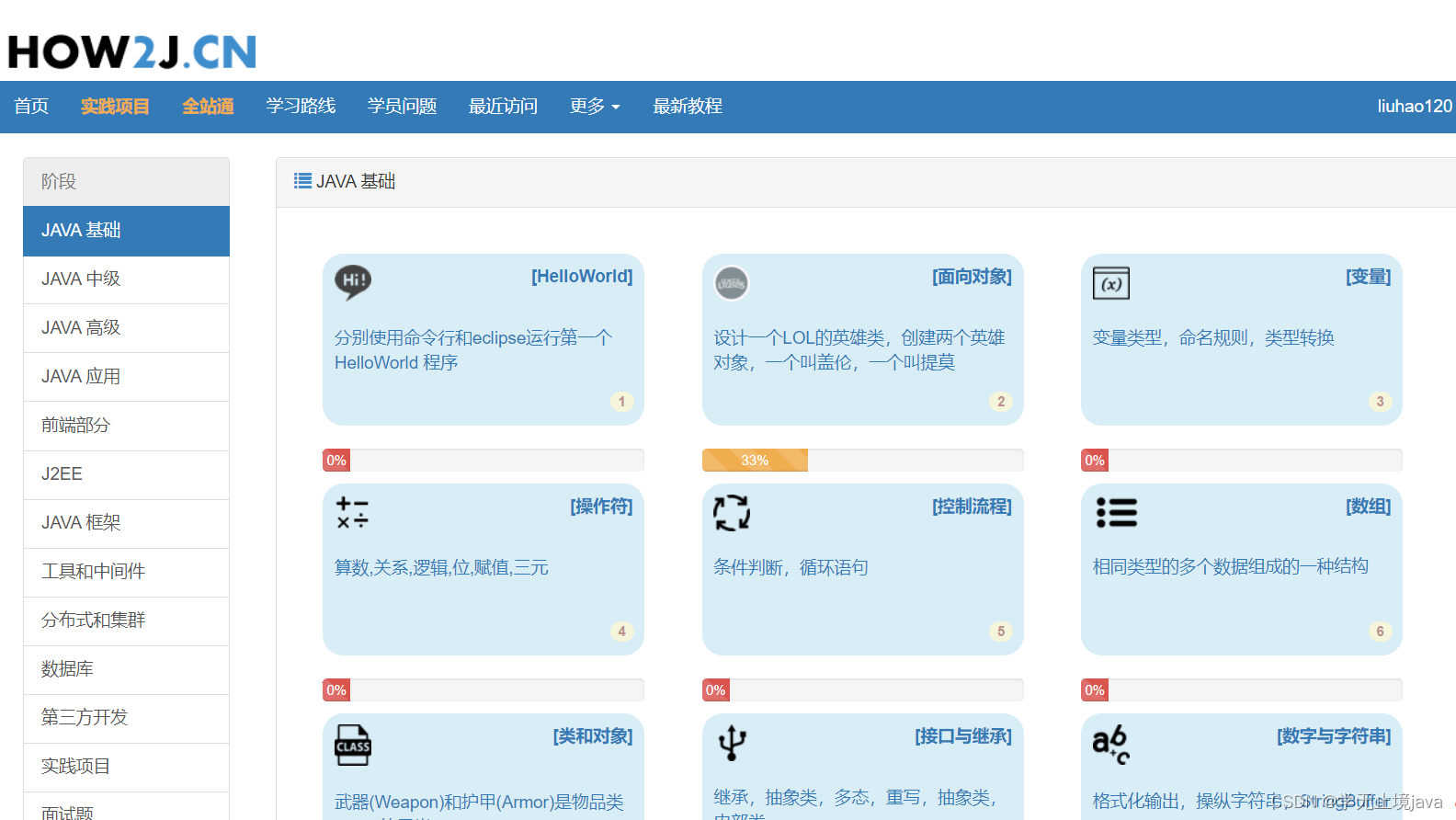Screen dimensions: 1456x820
Task: Click number badge 2 on 面向对象 card
Action: click(1001, 402)
